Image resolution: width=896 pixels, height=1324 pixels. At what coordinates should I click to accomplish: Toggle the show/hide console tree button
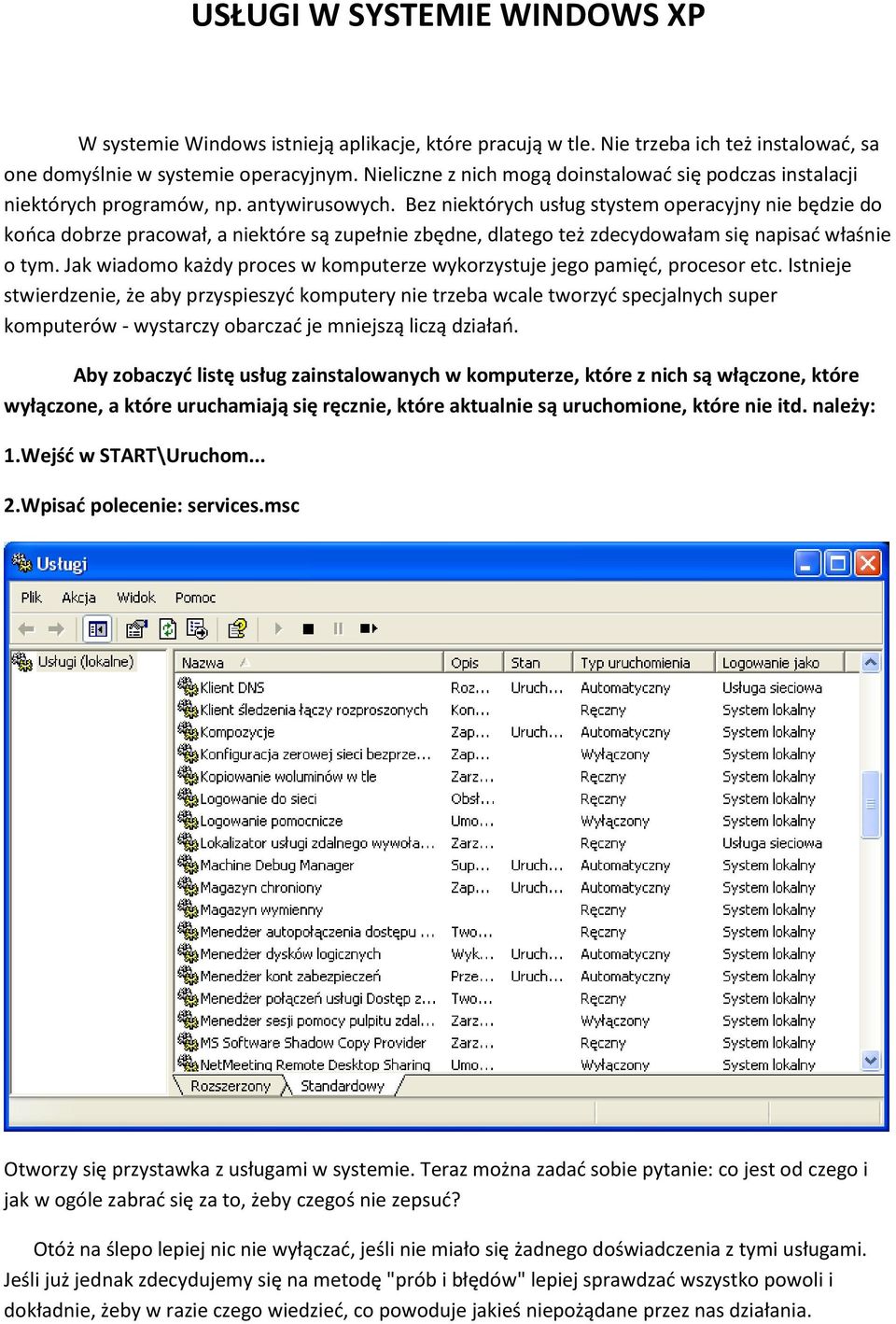(x=96, y=629)
